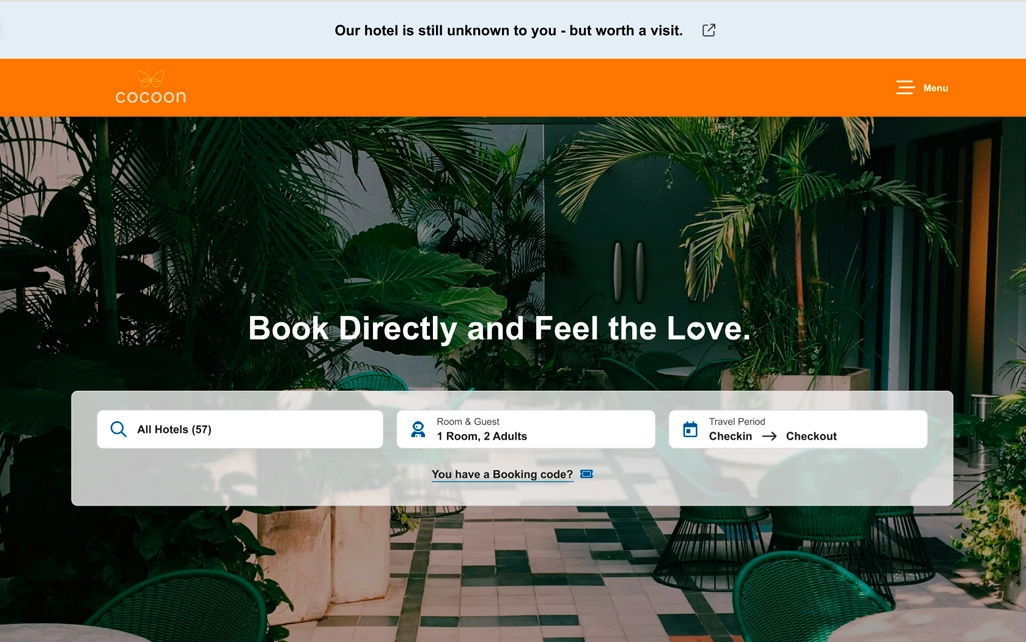Click the external link icon in the banner
Viewport: 1026px width, 642px height.
coord(709,30)
